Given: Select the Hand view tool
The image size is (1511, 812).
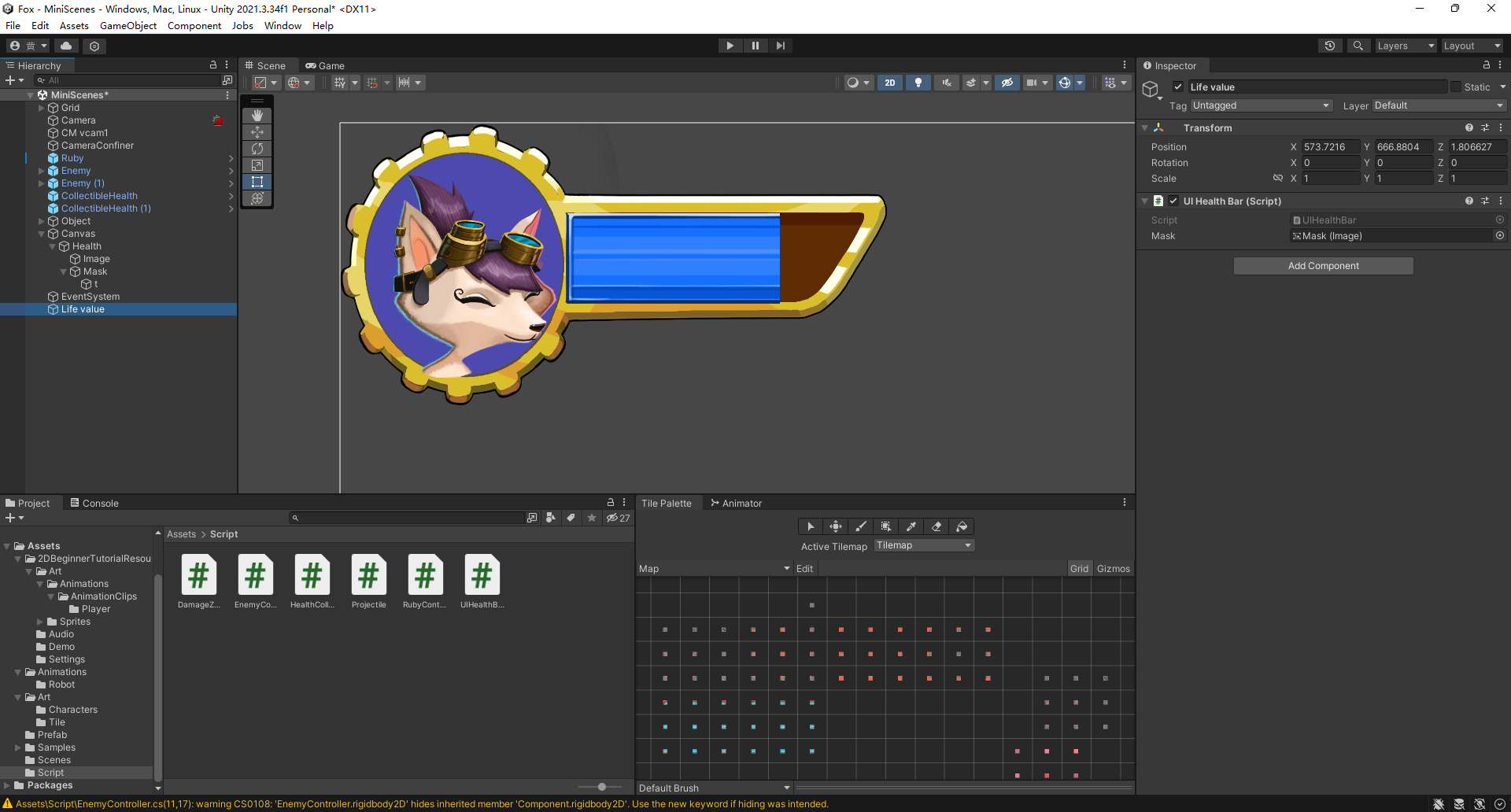Looking at the screenshot, I should point(257,116).
